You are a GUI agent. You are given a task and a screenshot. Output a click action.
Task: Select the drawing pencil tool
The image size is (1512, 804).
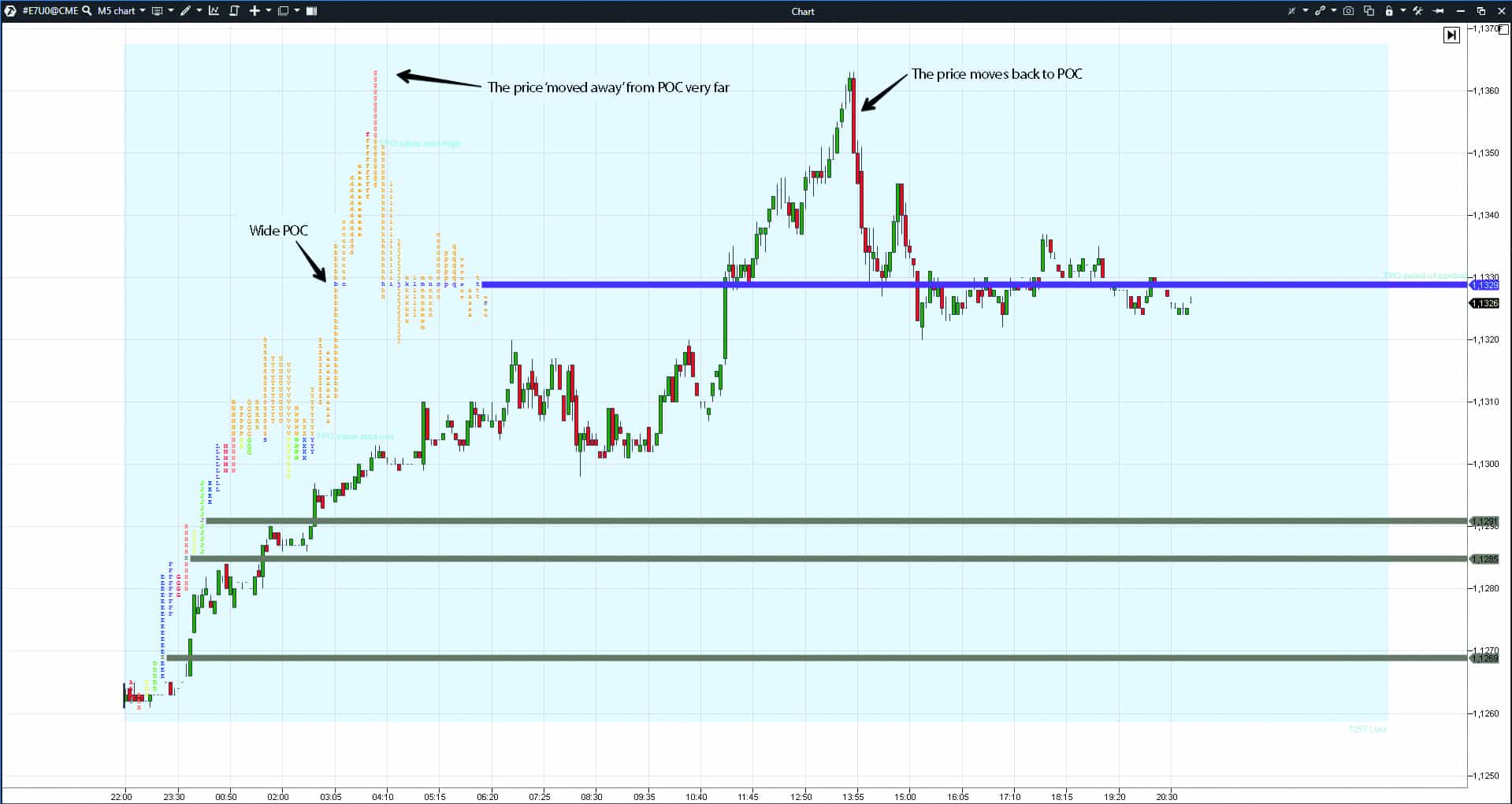tap(186, 11)
